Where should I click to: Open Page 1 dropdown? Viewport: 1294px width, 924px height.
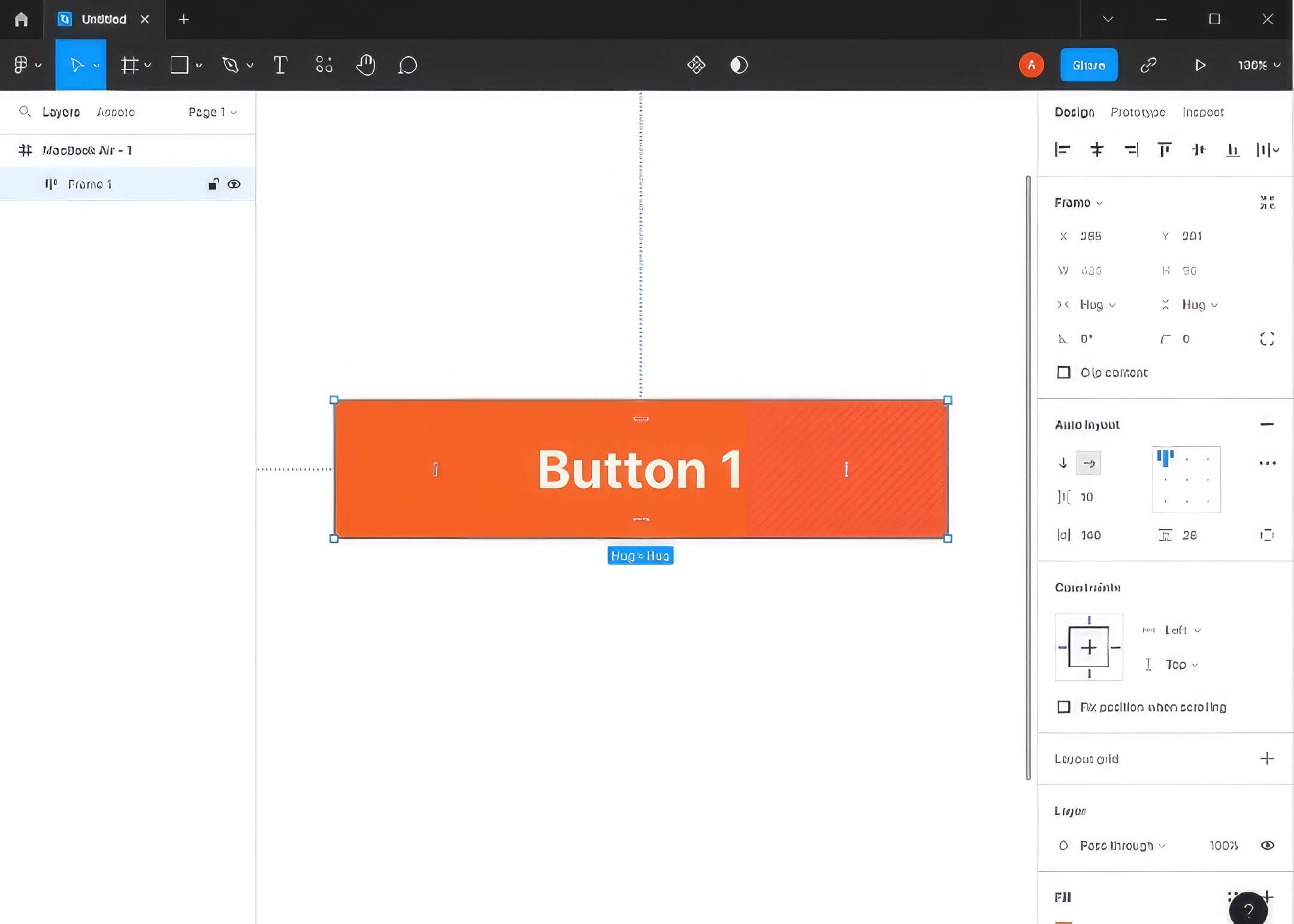[x=213, y=112]
